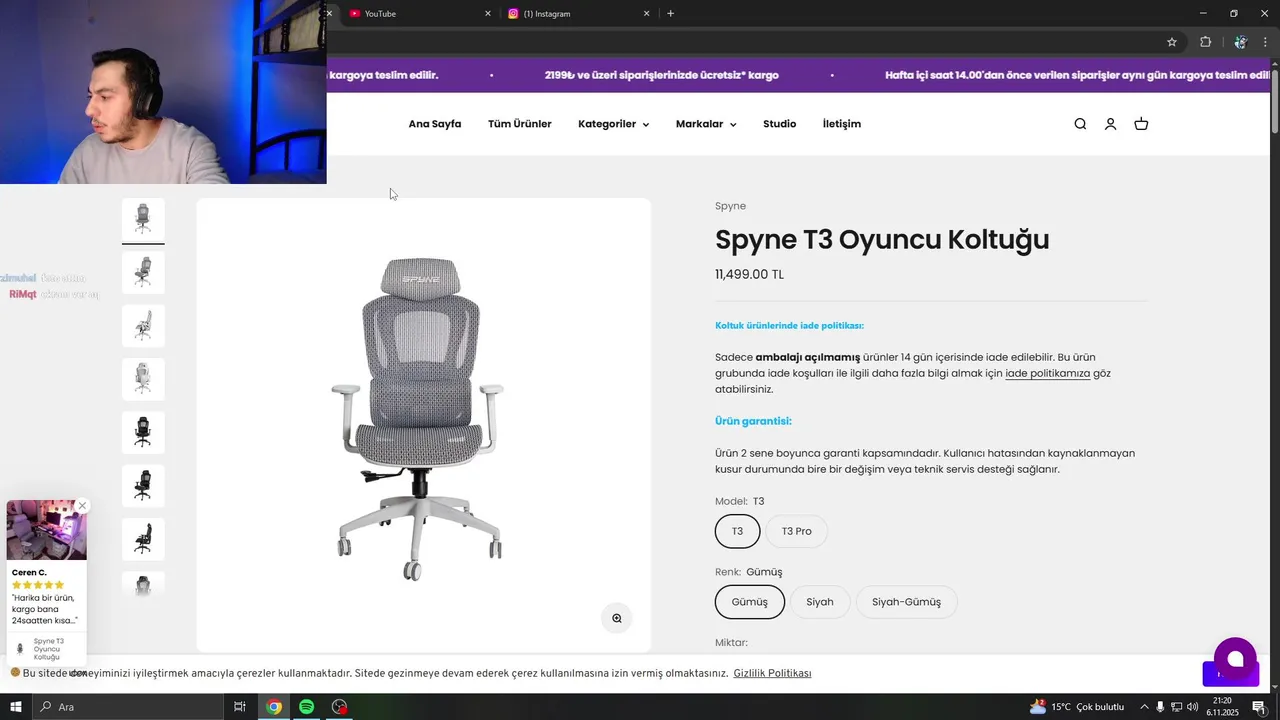Open the Chrome three-dot menu
1280x720 pixels.
click(x=1265, y=42)
